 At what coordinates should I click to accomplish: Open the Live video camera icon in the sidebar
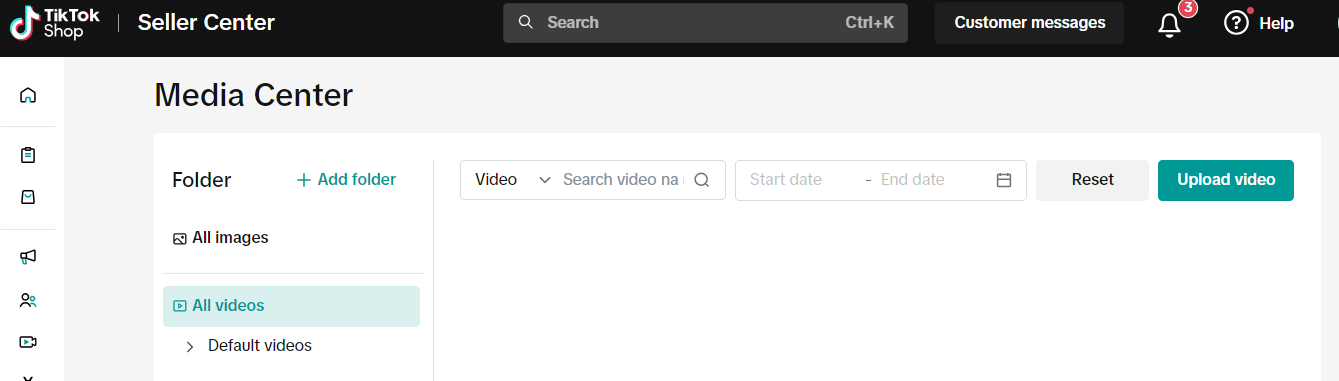click(x=28, y=341)
